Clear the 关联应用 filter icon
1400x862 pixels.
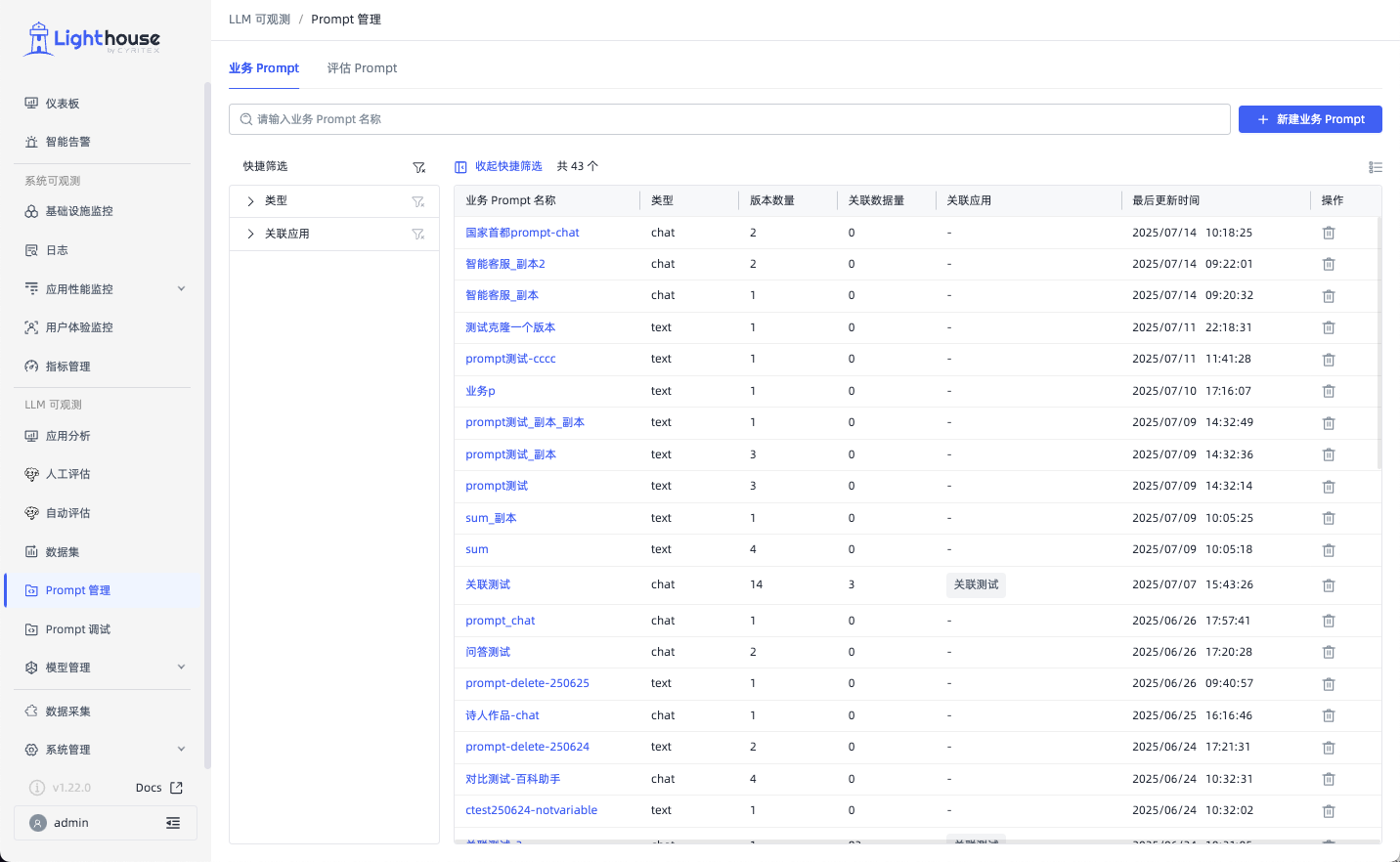(x=418, y=235)
